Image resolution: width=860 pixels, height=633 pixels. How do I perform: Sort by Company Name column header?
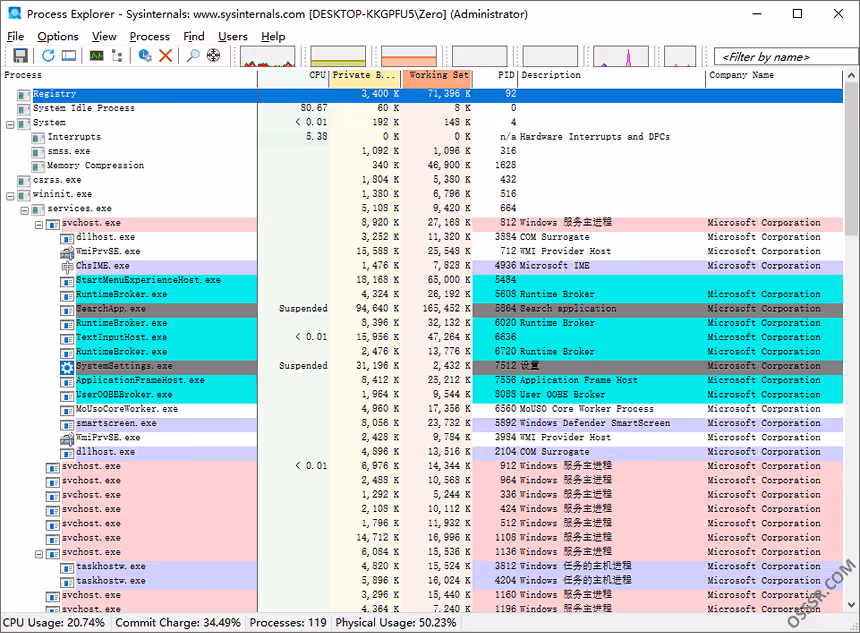[774, 78]
